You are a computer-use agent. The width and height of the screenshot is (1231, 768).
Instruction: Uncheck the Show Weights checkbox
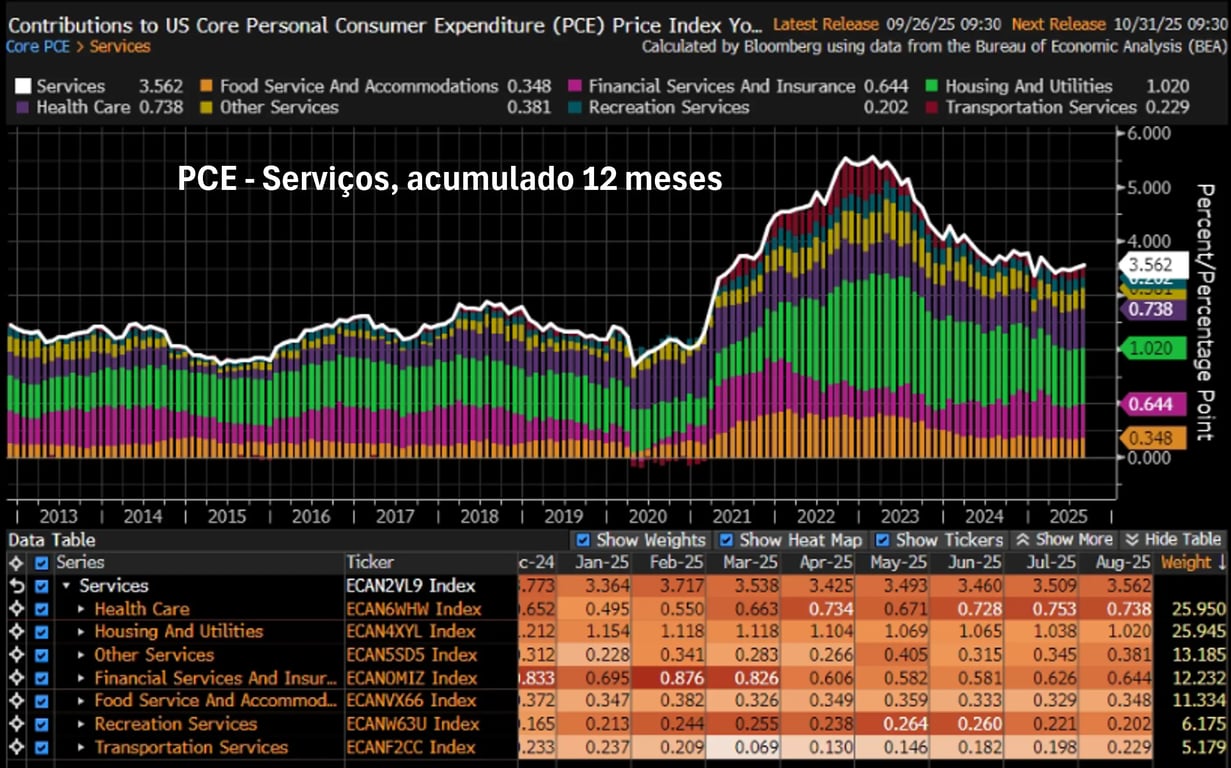(x=583, y=540)
